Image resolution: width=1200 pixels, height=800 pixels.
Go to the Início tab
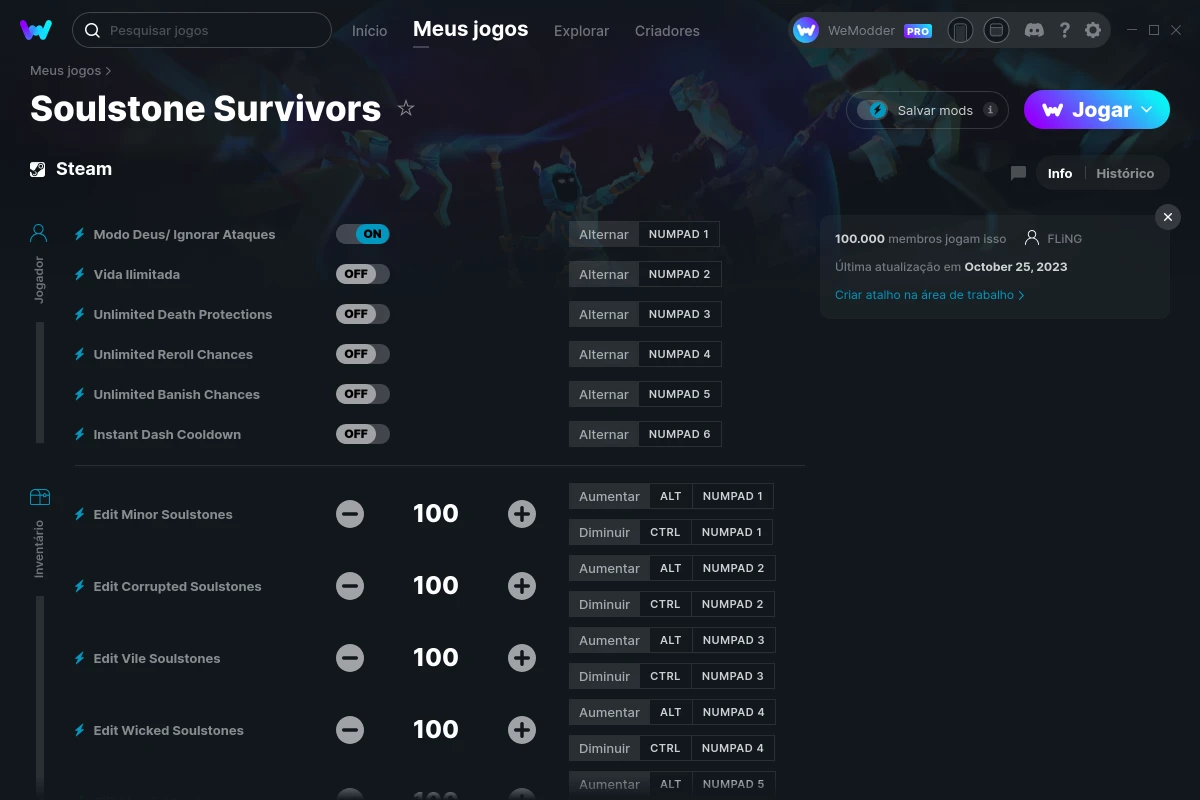[x=370, y=31]
